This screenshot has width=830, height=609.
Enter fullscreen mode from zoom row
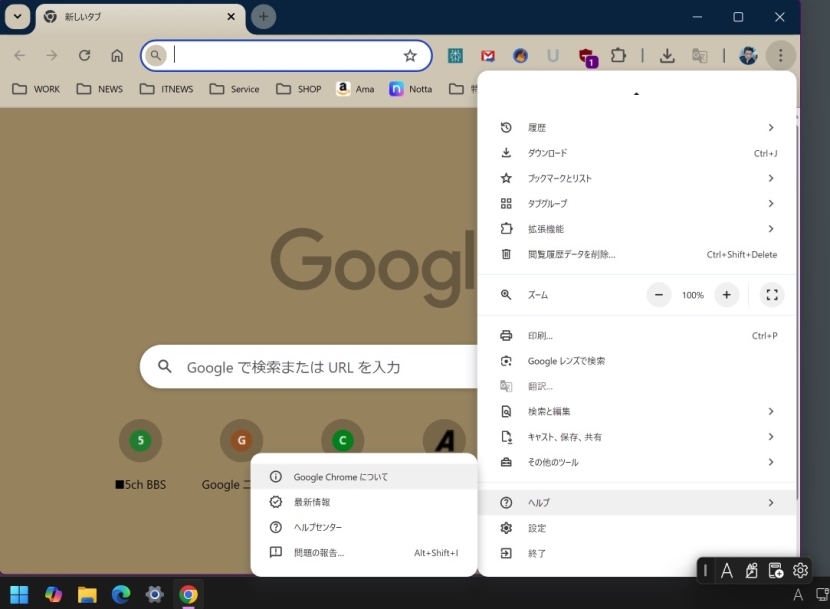pos(772,295)
